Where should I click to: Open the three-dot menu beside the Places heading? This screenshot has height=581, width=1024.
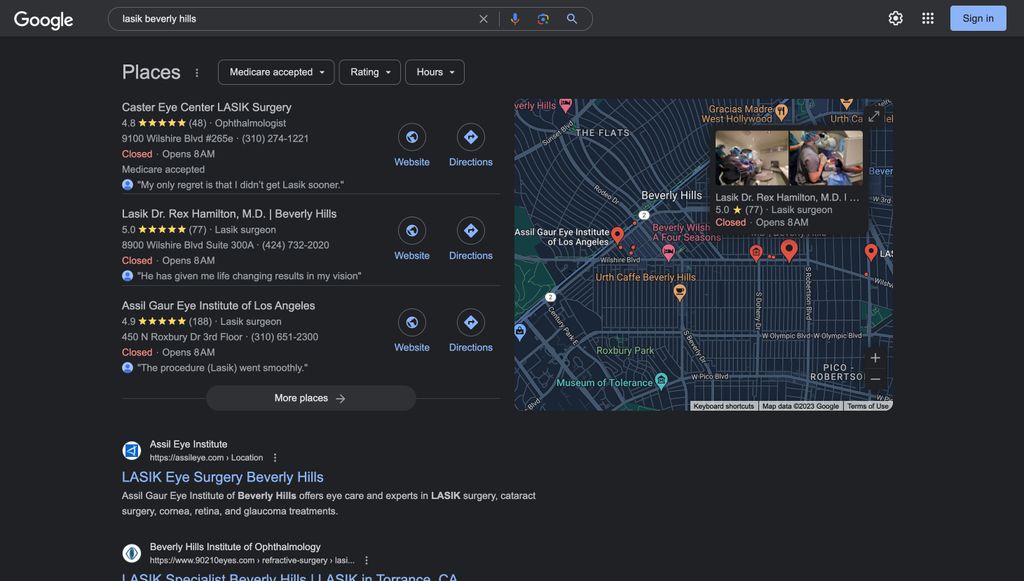pyautogui.click(x=197, y=72)
